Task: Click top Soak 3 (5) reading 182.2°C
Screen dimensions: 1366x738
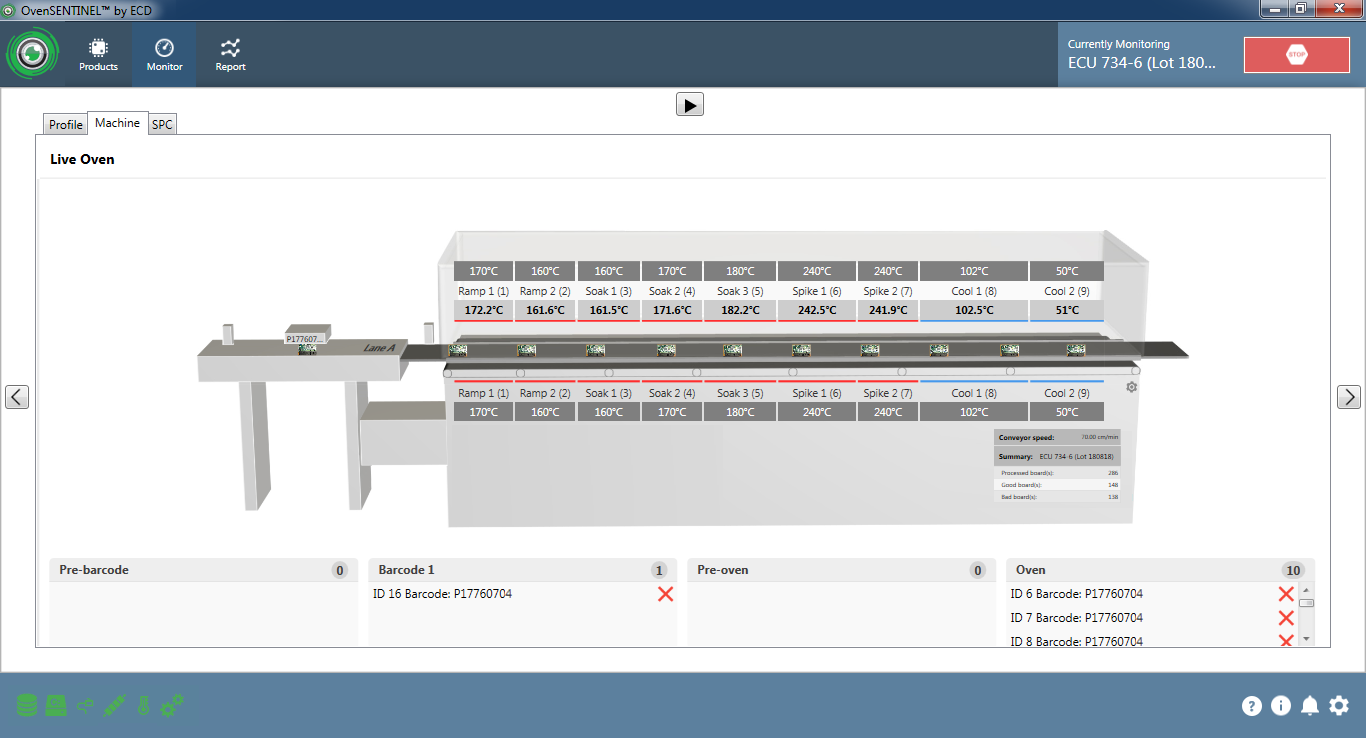Action: [740, 310]
